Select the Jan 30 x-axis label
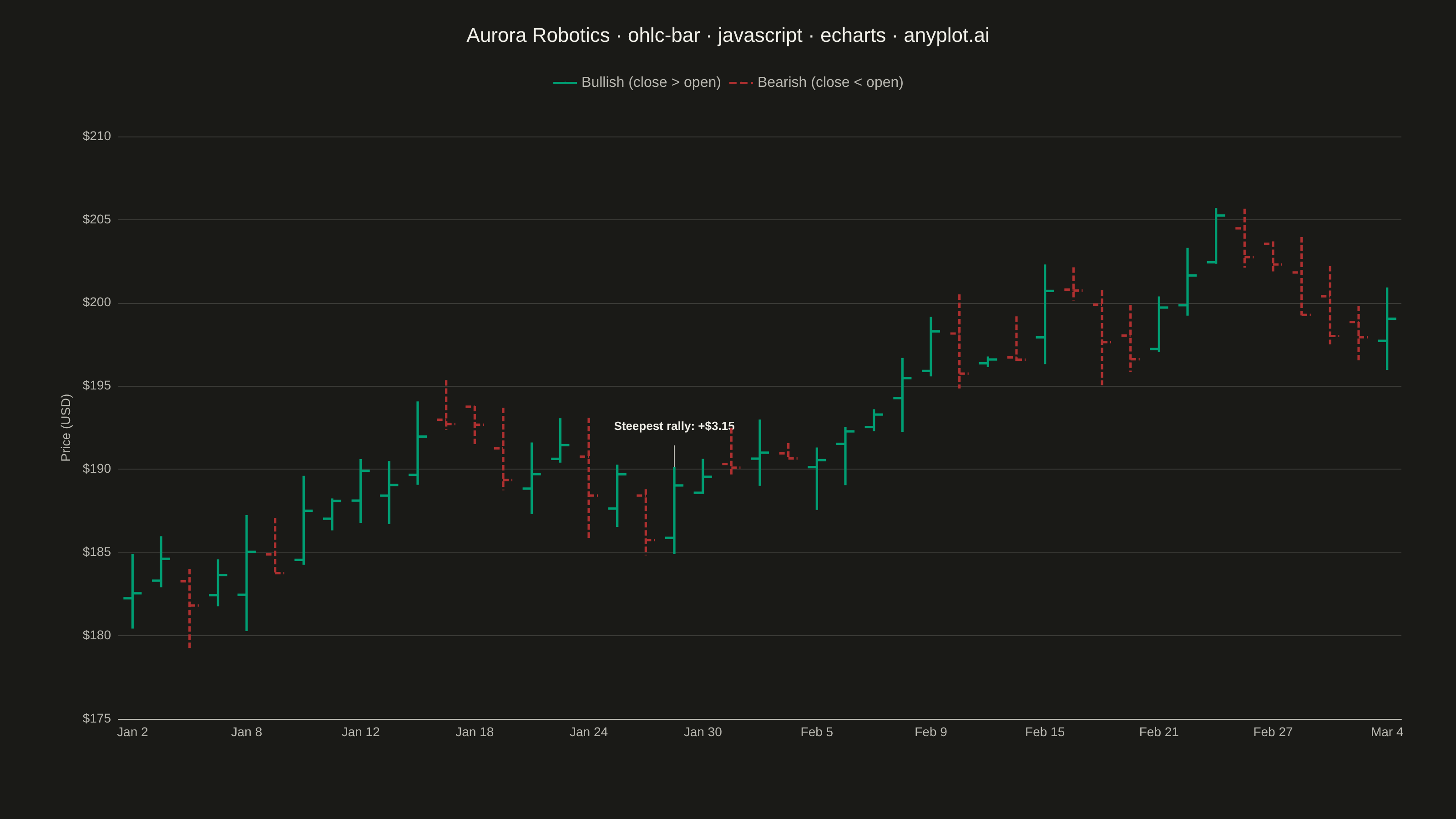 pyautogui.click(x=703, y=732)
